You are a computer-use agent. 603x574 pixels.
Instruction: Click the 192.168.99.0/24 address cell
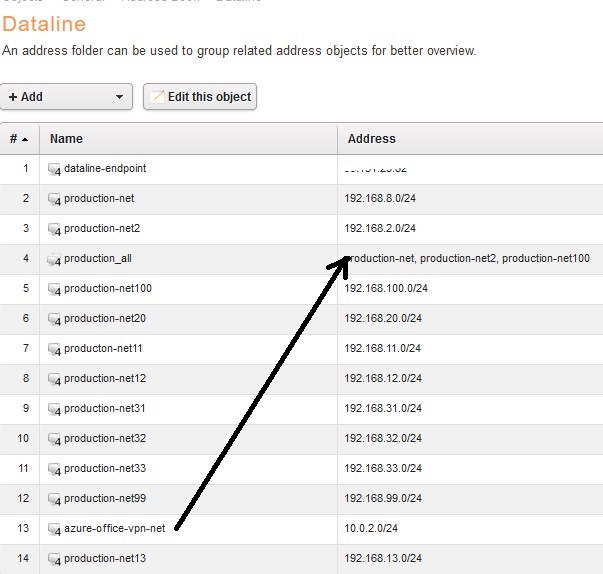click(x=383, y=499)
